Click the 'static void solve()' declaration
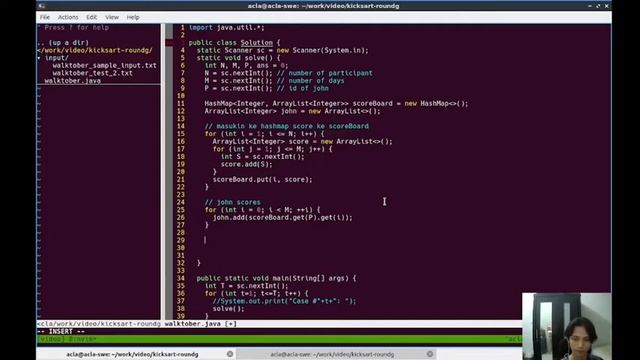Image resolution: width=640 pixels, height=360 pixels. point(238,58)
